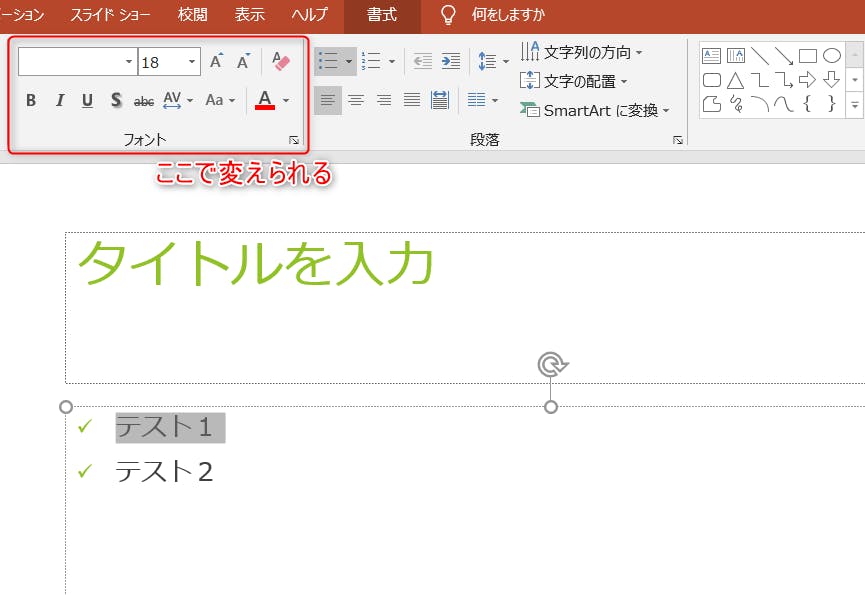This screenshot has height=595, width=865.
Task: Switch to the 書式 ribbon tab
Action: tap(381, 15)
